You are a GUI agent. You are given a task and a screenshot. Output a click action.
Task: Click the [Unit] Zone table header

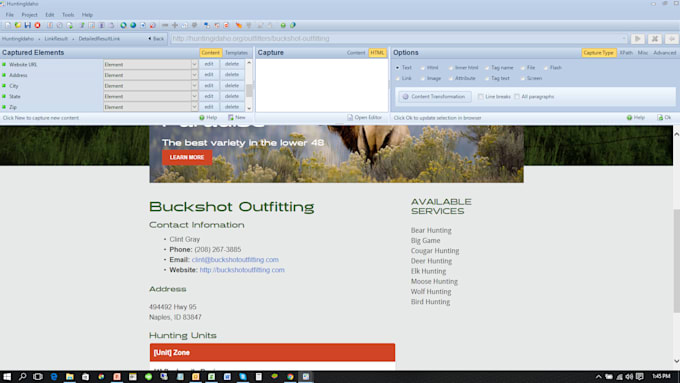coord(272,353)
